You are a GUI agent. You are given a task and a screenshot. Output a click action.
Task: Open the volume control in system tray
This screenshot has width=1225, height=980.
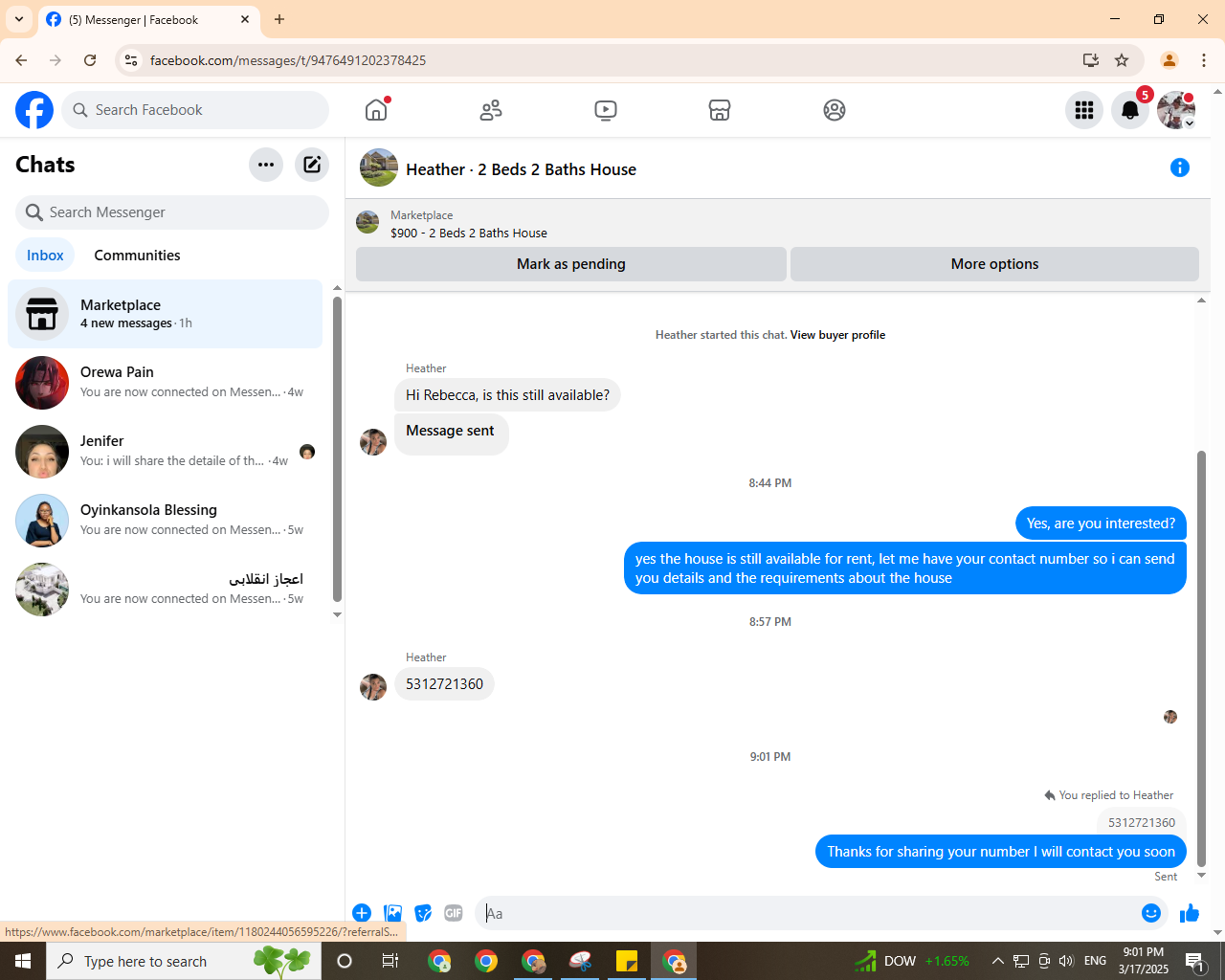tap(1066, 961)
